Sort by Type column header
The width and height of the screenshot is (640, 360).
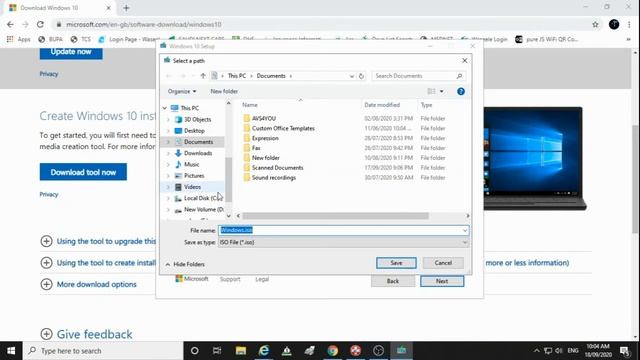click(427, 105)
